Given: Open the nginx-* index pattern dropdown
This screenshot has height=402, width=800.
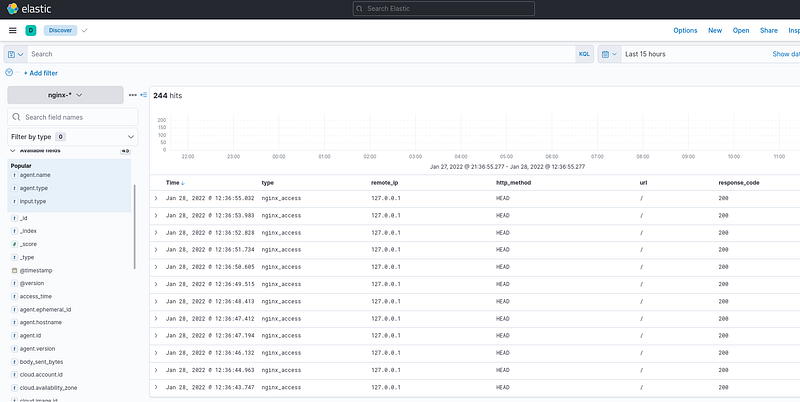Looking at the screenshot, I should (x=65, y=95).
